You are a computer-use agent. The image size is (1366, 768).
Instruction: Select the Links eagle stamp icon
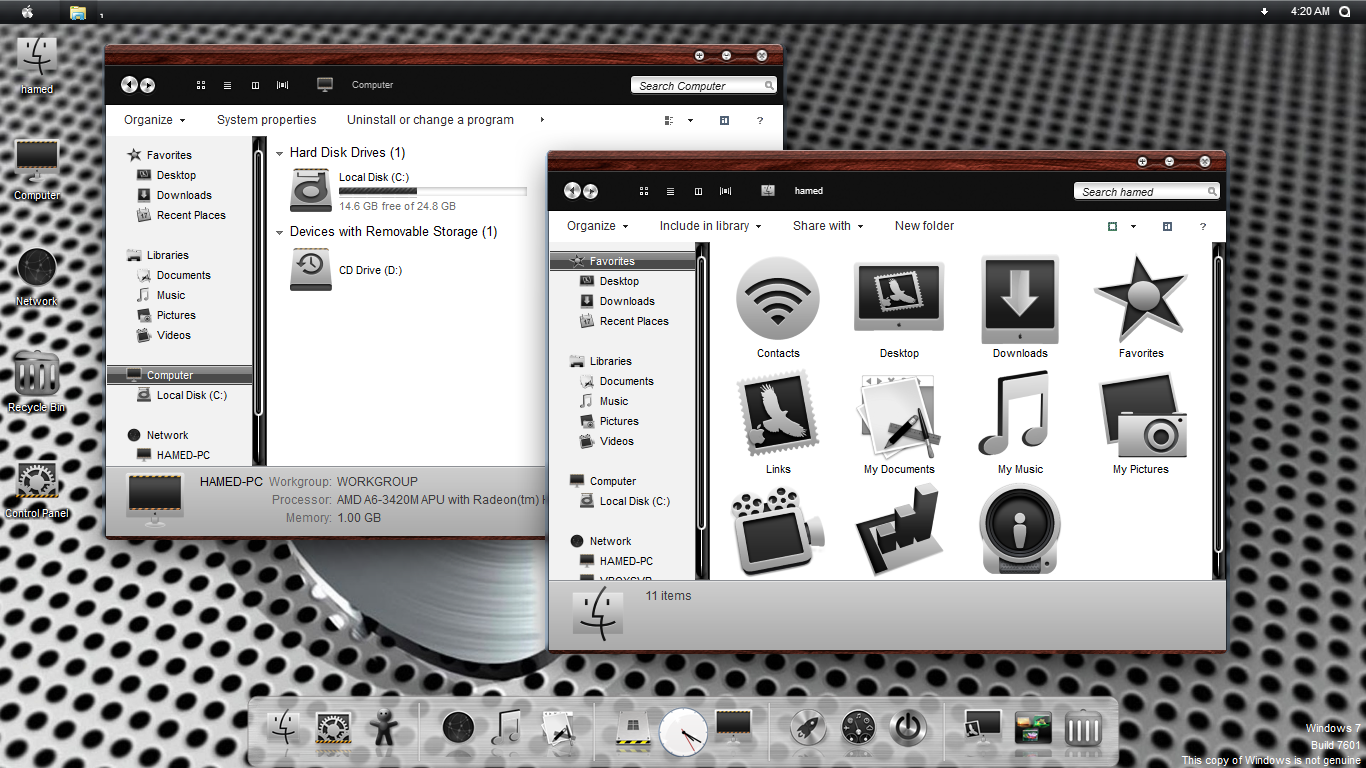[778, 414]
